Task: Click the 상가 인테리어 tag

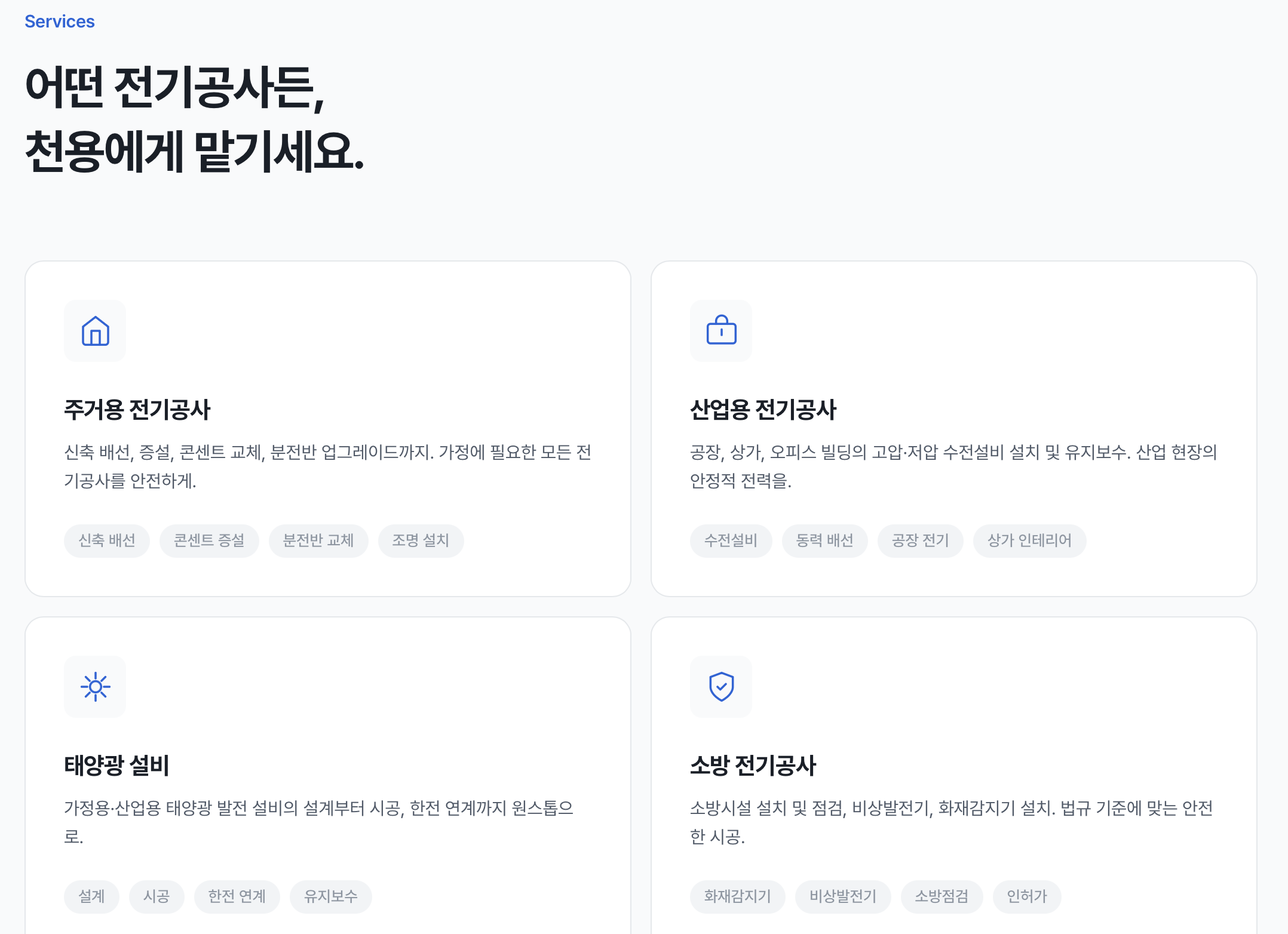Action: click(1029, 540)
